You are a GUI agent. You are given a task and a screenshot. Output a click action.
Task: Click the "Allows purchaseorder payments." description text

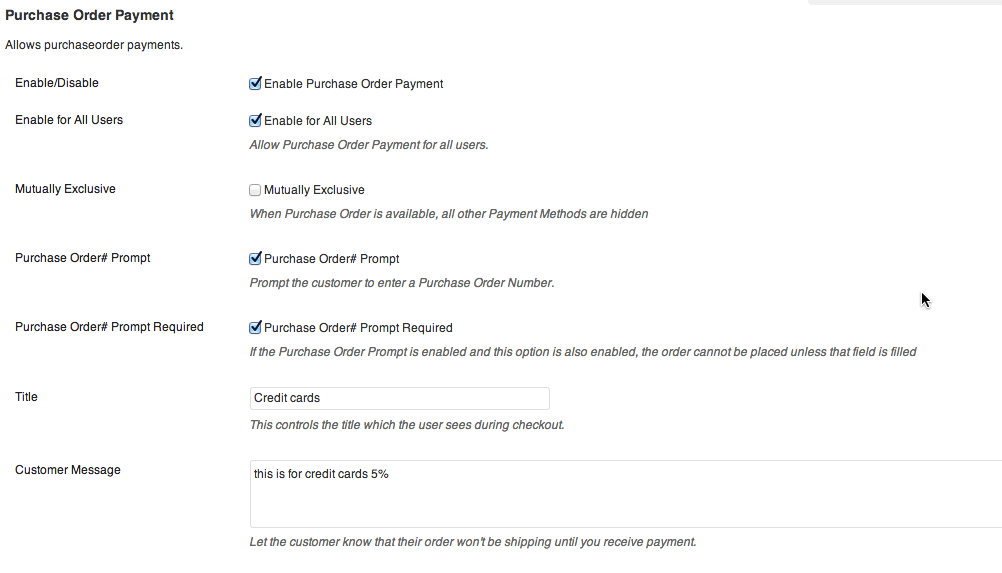94,45
